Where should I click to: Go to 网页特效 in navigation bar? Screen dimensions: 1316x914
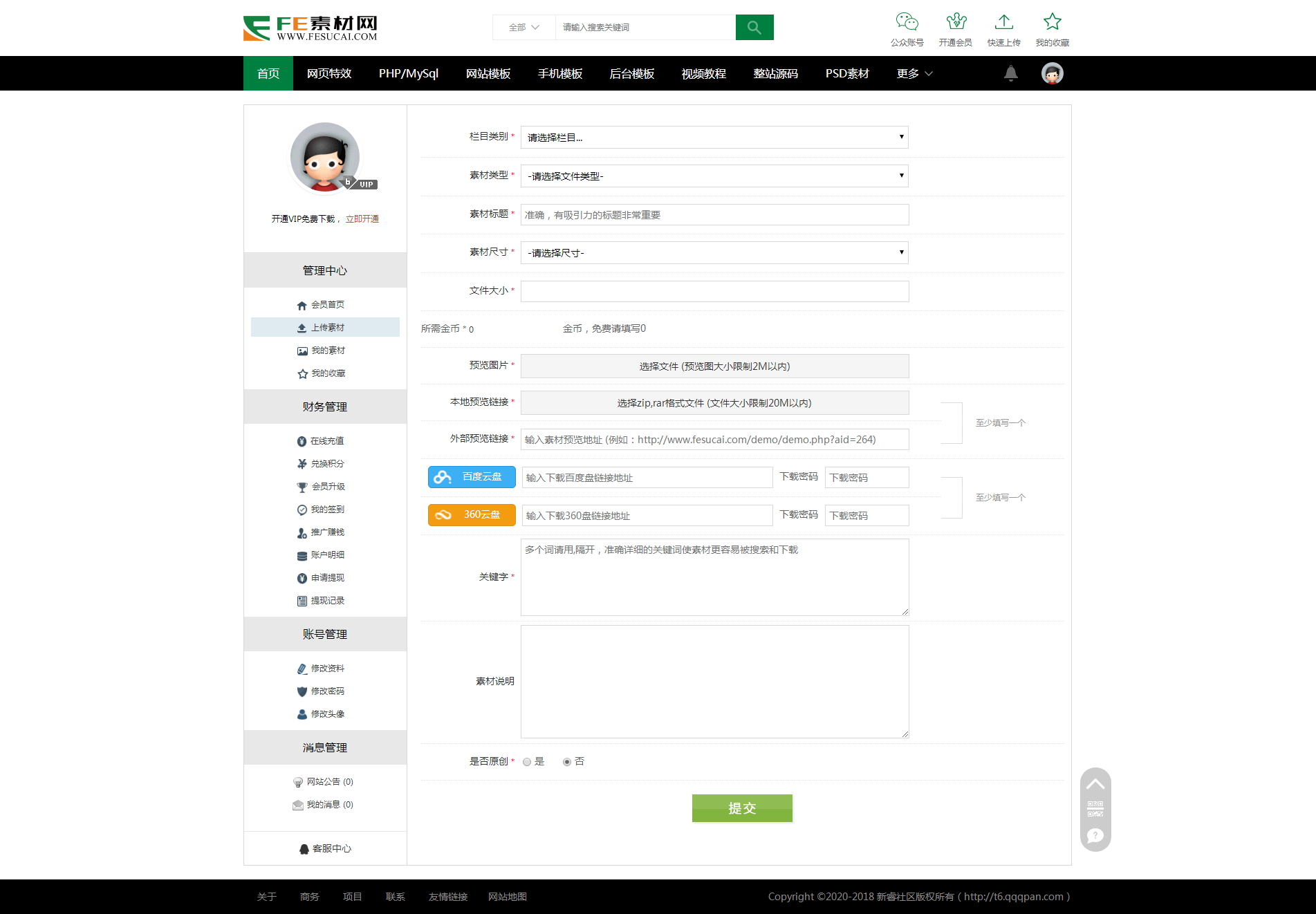(x=329, y=74)
